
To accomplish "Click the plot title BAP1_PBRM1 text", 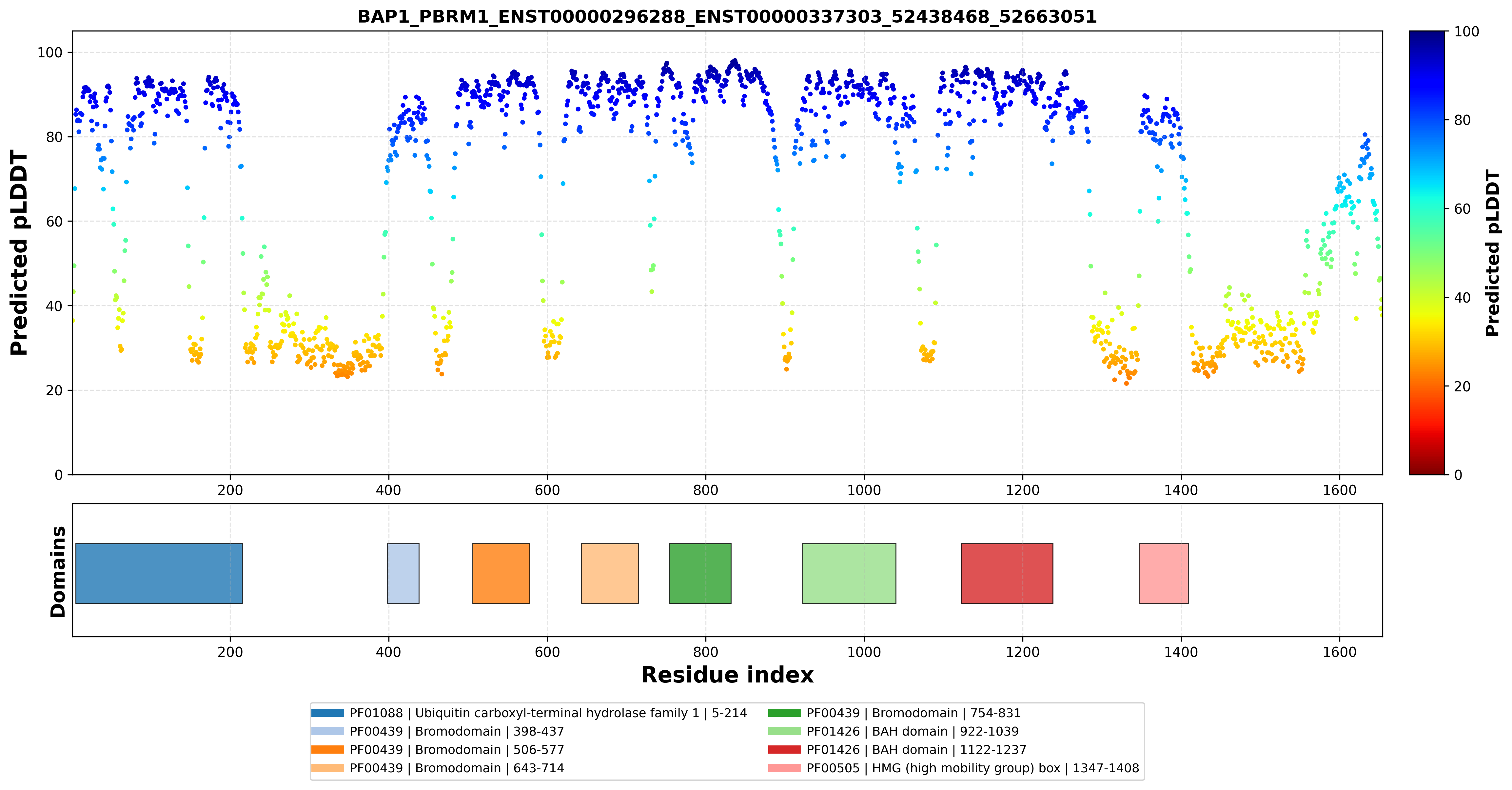I will click(727, 16).
